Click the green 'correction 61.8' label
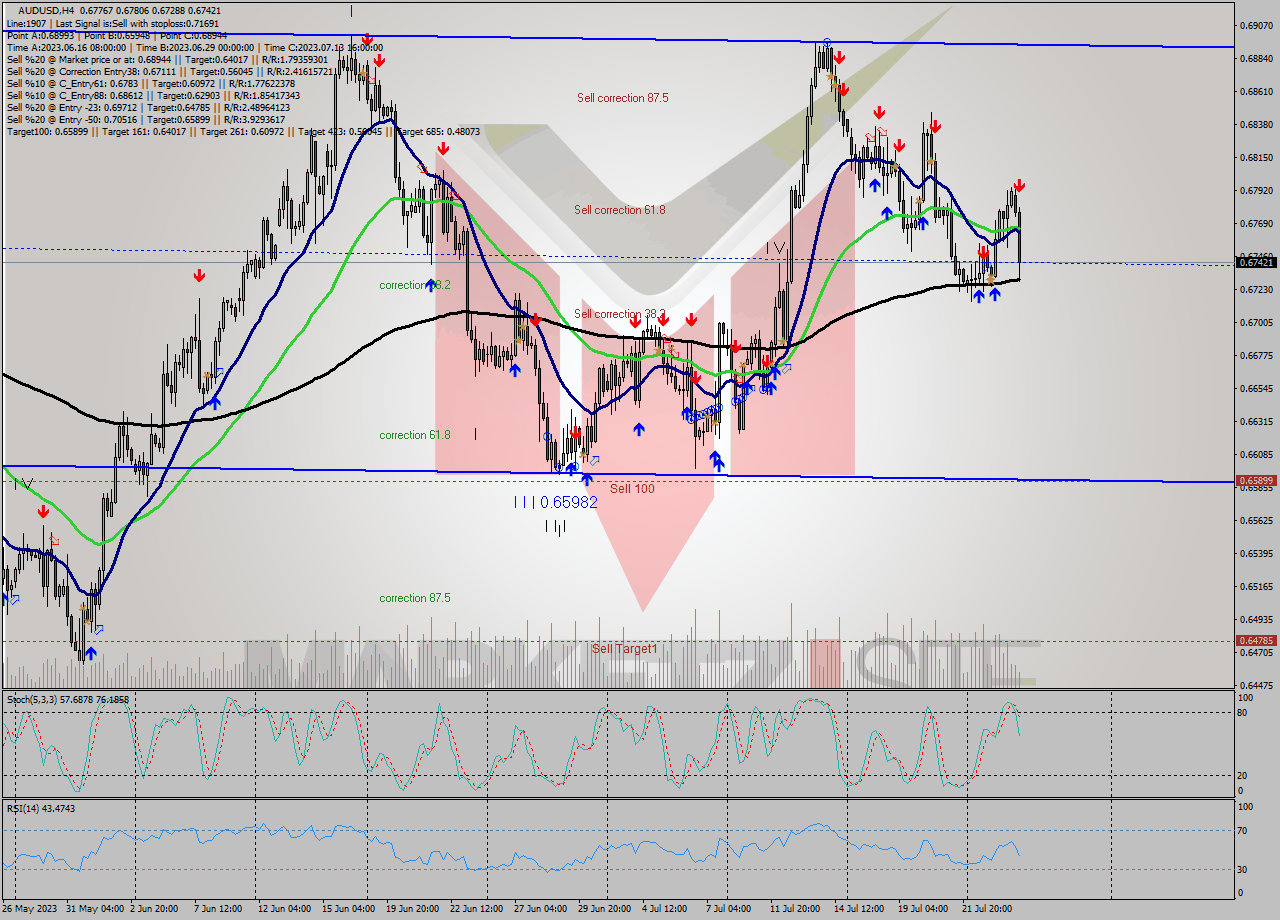Viewport: 1280px width, 920px height. (414, 435)
